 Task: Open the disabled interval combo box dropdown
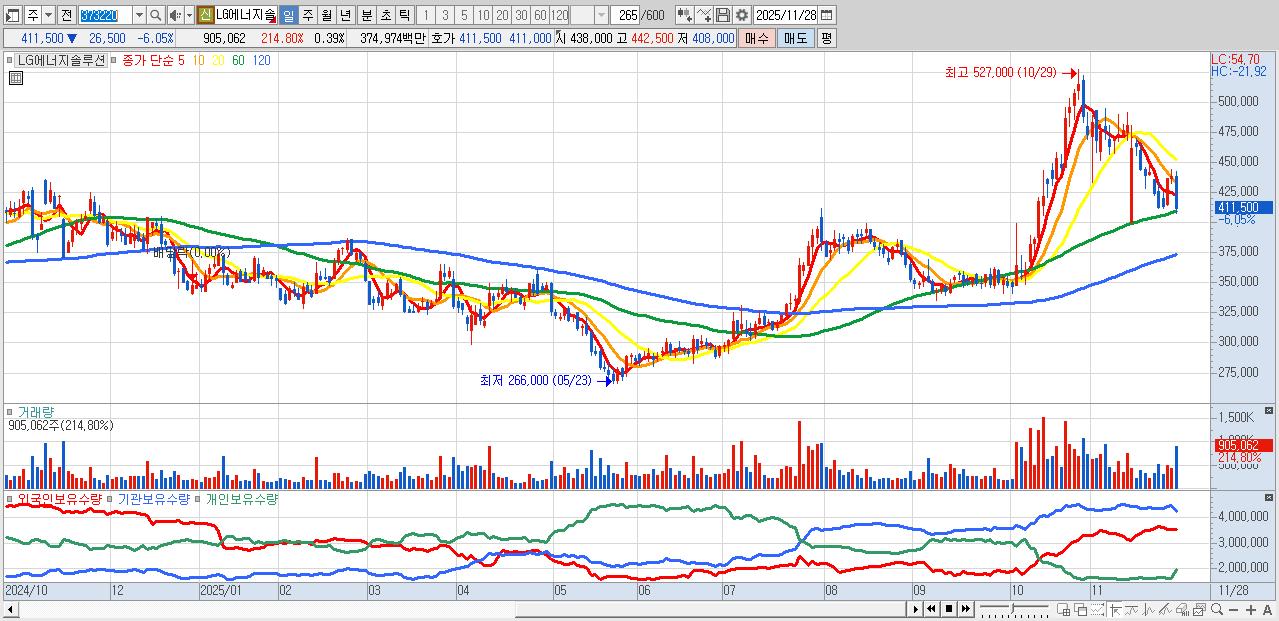tap(601, 15)
